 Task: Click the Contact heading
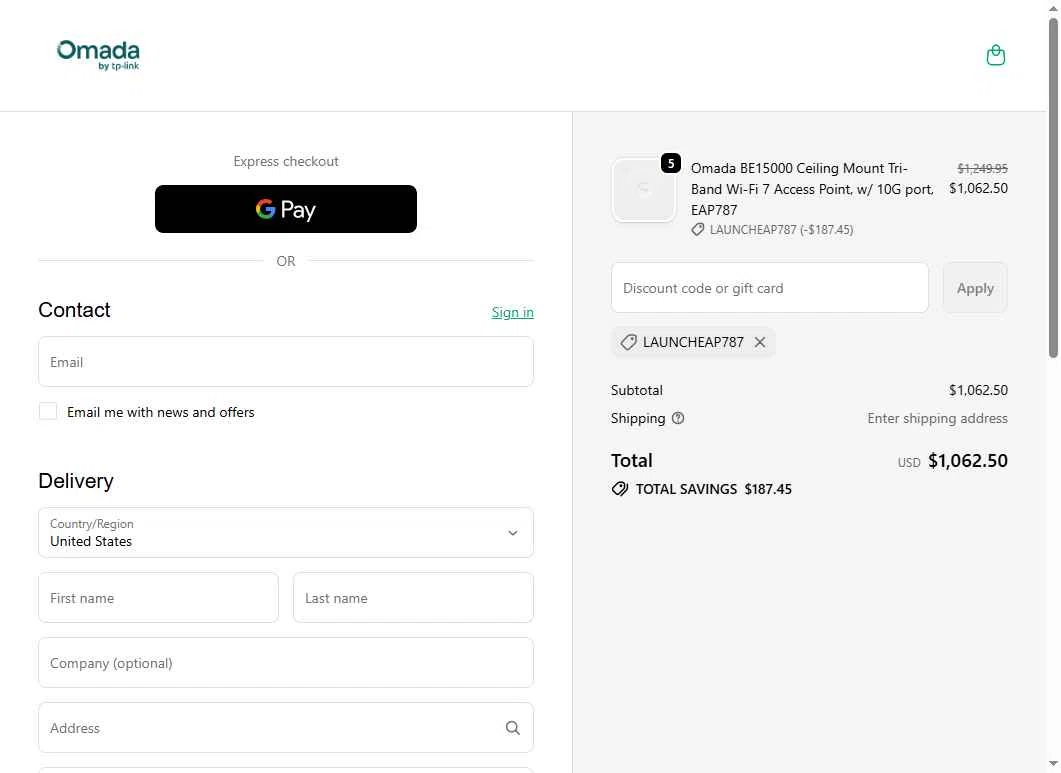coord(74,310)
